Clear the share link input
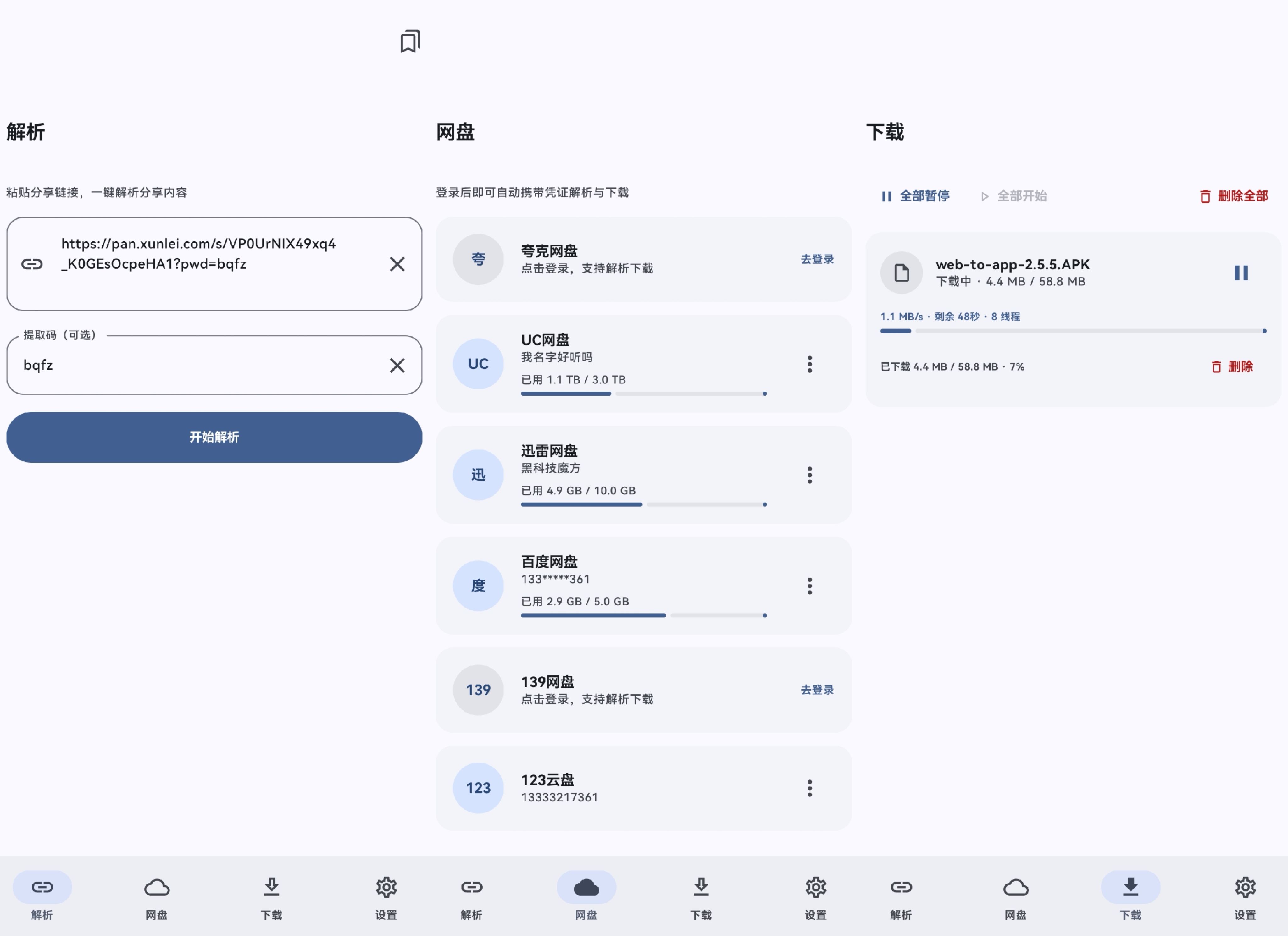This screenshot has height=936, width=1288. coord(397,264)
